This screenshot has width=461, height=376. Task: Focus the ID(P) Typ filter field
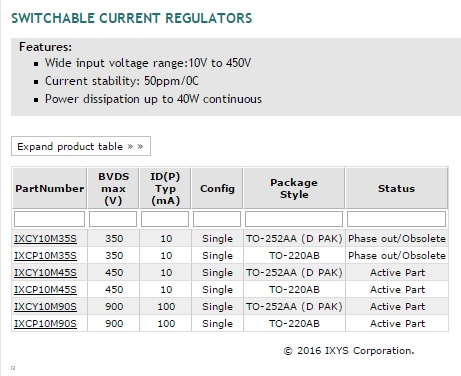coord(165,219)
